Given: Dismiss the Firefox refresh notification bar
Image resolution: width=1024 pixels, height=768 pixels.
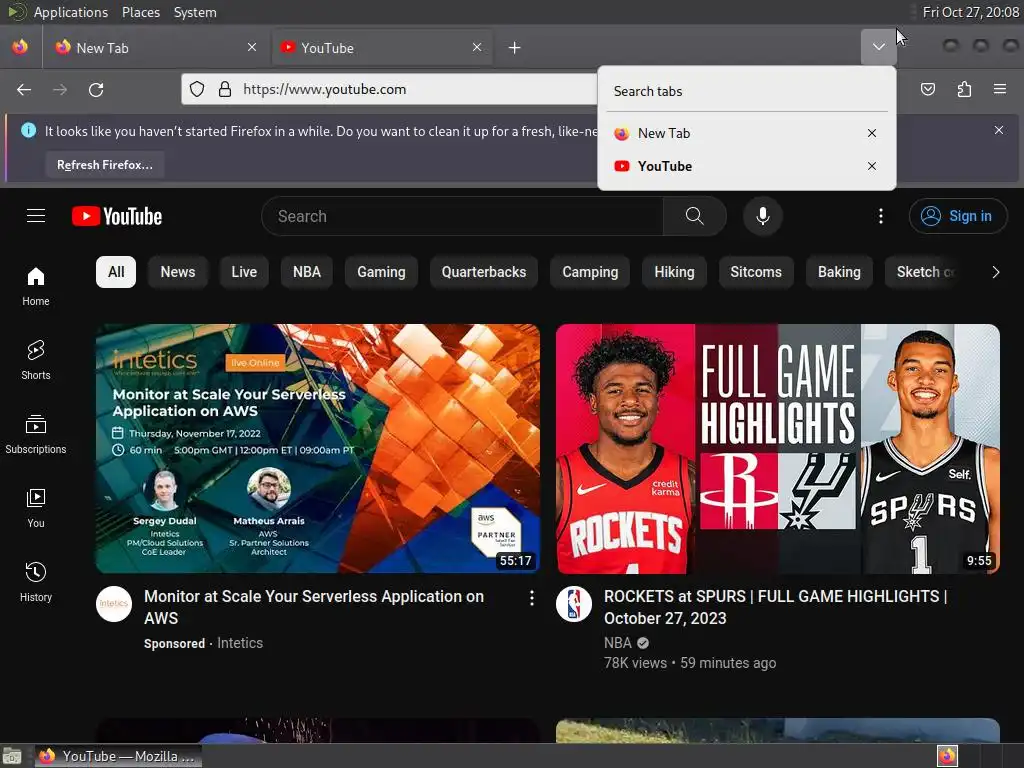Looking at the screenshot, I should [999, 130].
